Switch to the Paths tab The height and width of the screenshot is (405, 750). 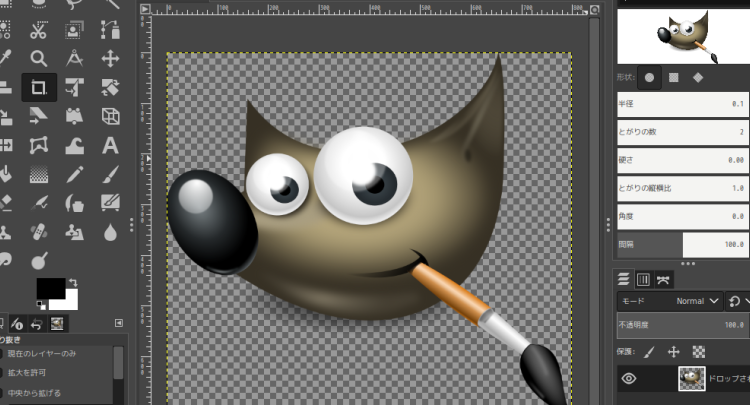[x=662, y=279]
